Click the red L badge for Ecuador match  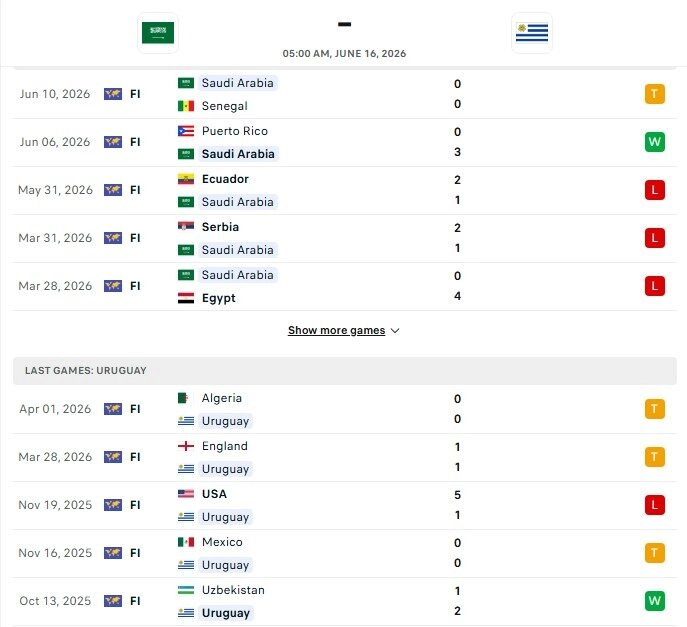tap(655, 190)
